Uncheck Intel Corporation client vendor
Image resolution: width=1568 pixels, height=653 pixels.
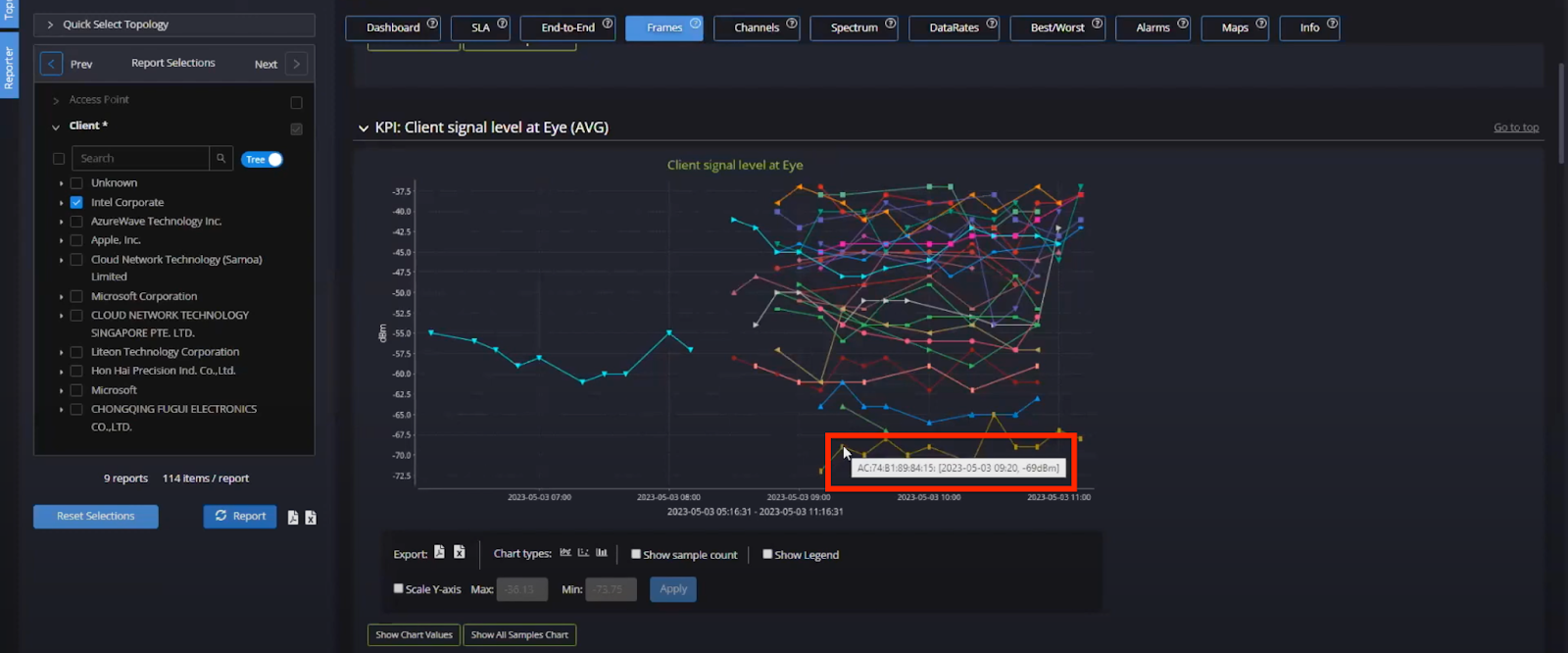[x=76, y=203]
